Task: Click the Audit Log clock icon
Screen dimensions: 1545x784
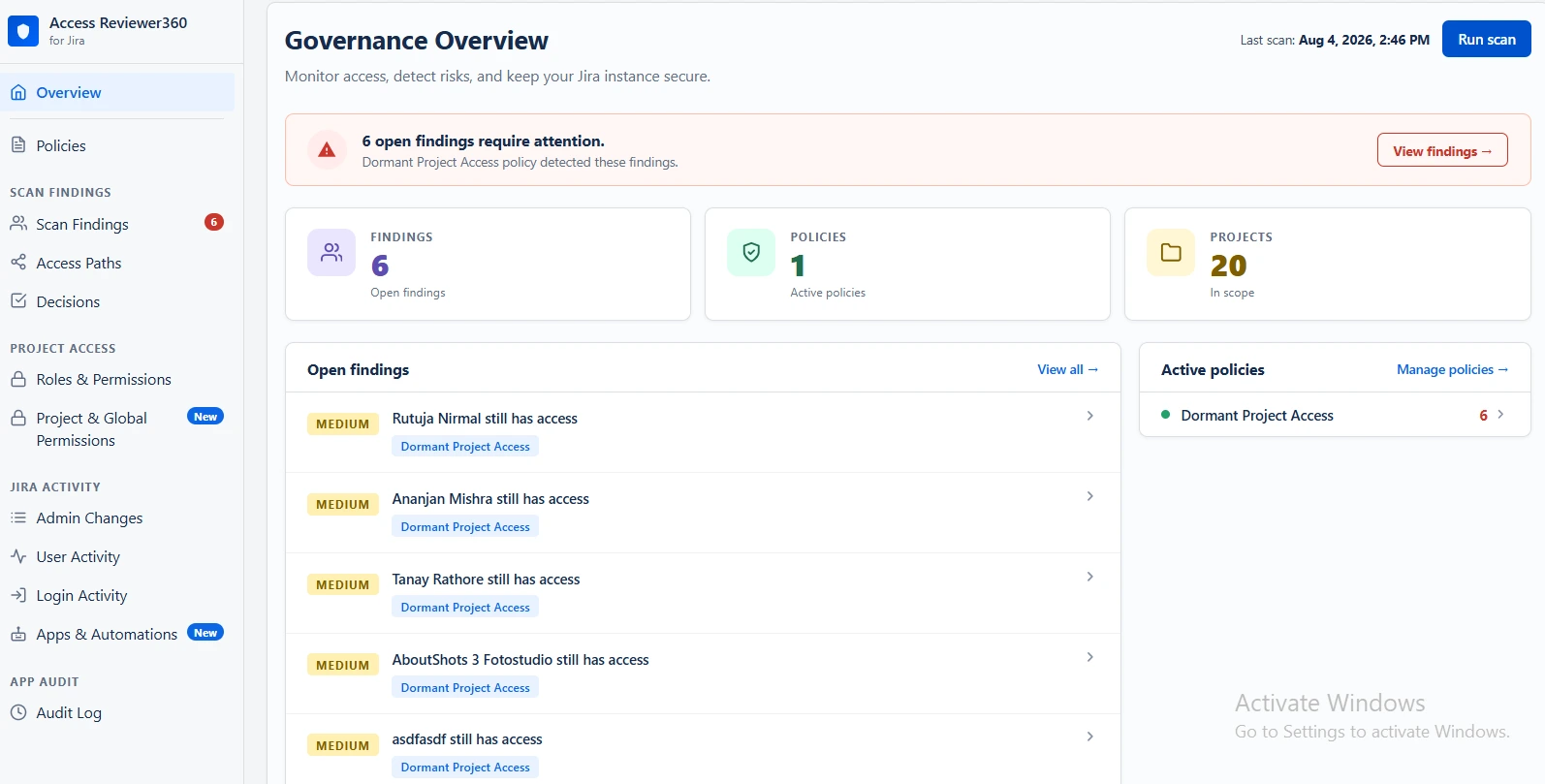Action: coord(18,712)
